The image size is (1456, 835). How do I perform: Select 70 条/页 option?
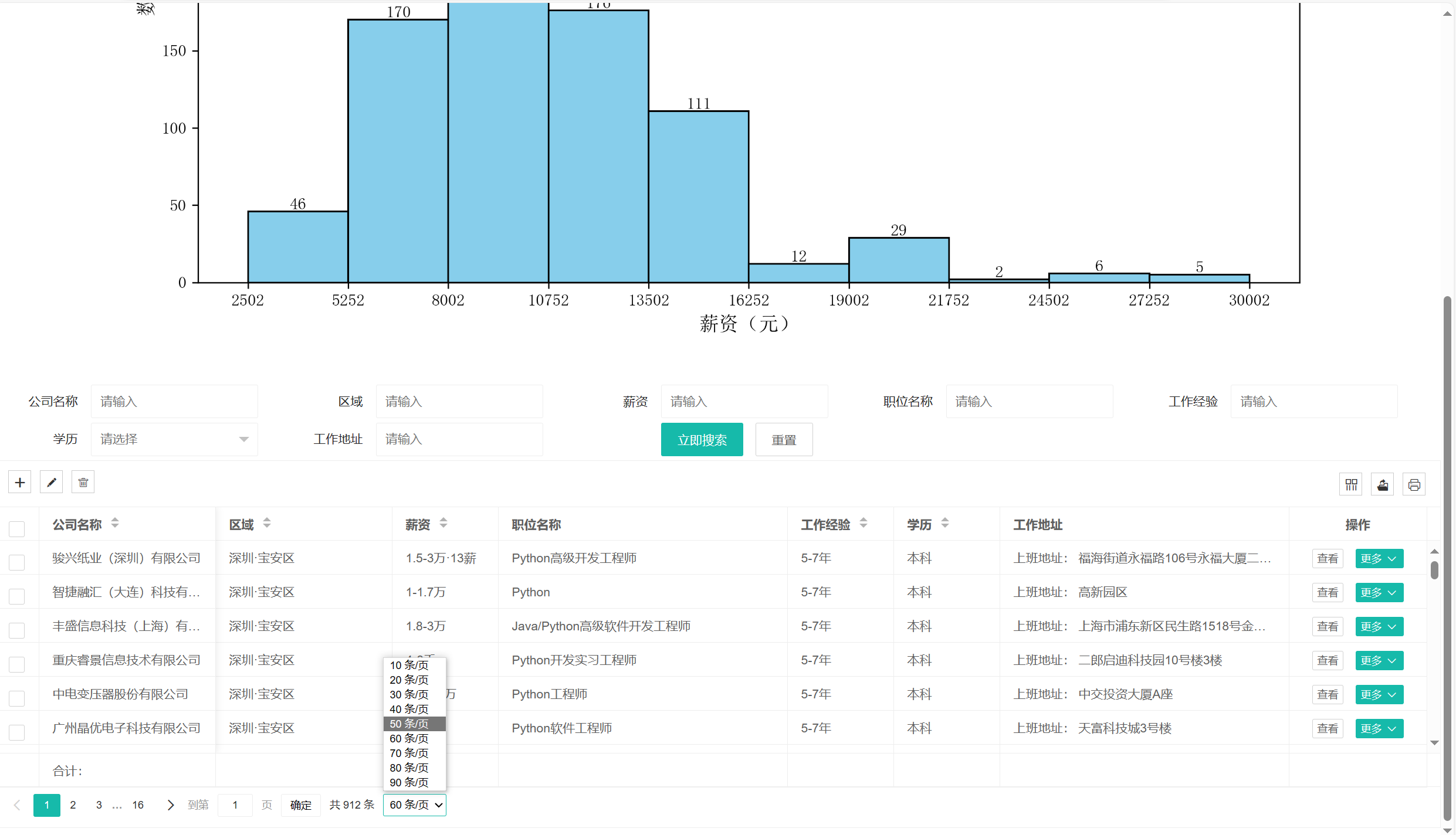[x=415, y=753]
